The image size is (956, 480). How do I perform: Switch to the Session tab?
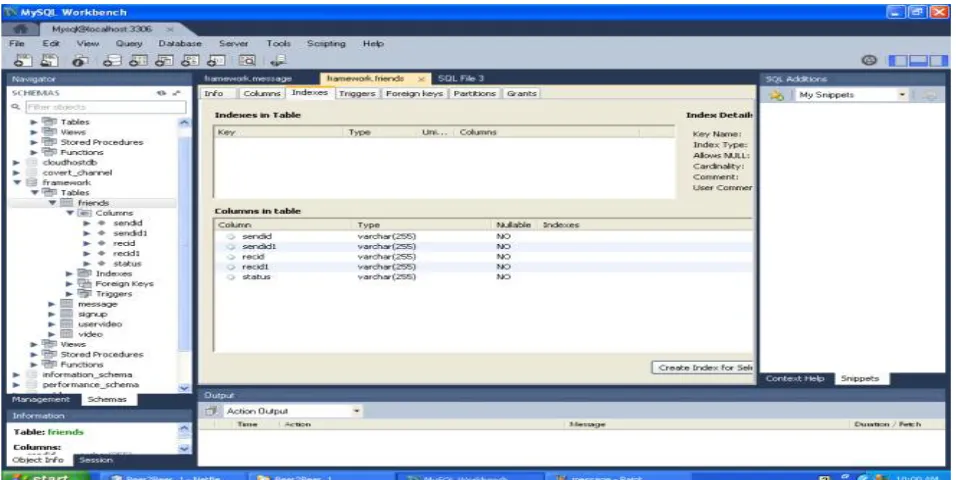(x=96, y=460)
